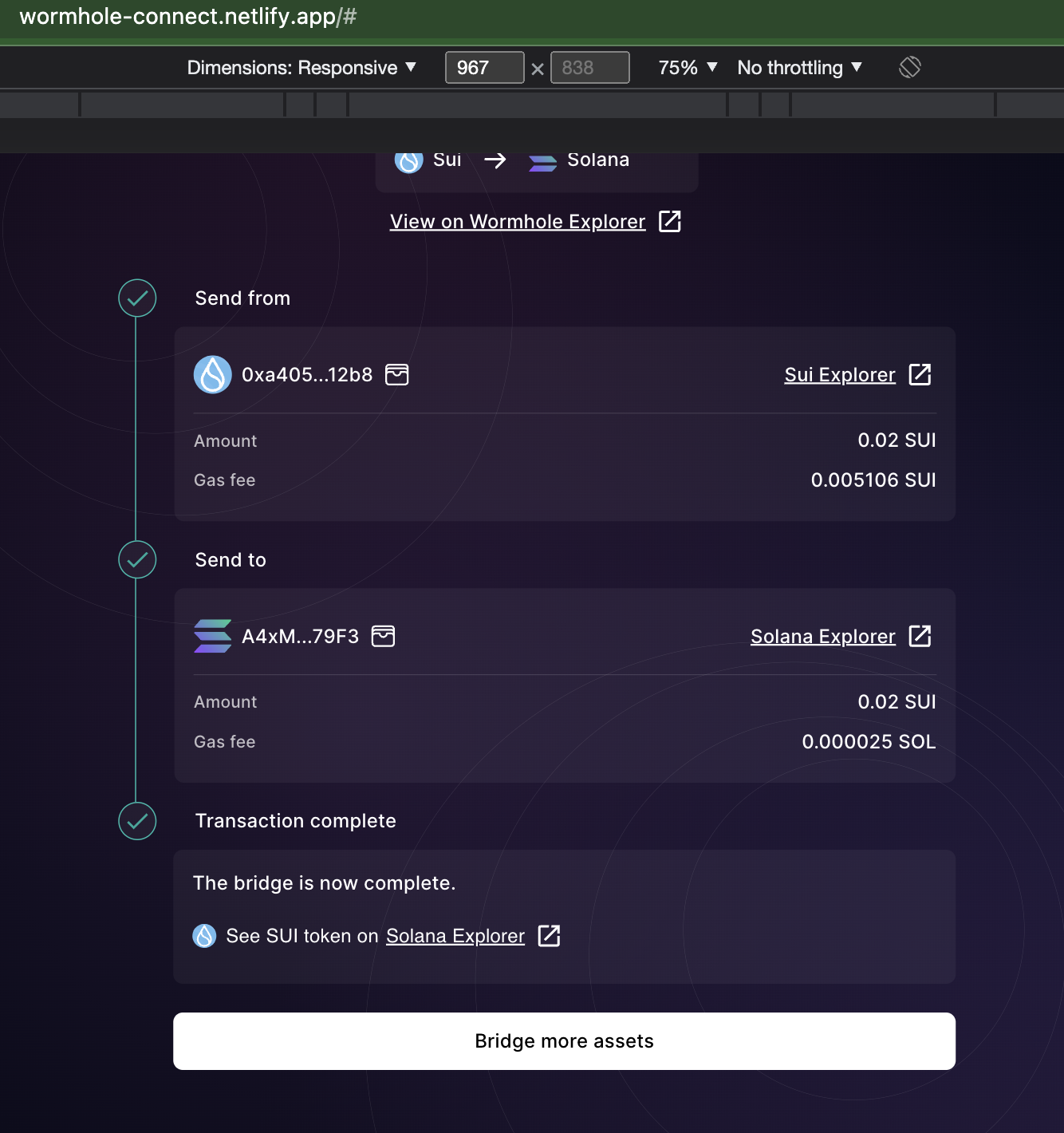Click the Bridge more assets button
Viewport: 1064px width, 1133px height.
[564, 1040]
